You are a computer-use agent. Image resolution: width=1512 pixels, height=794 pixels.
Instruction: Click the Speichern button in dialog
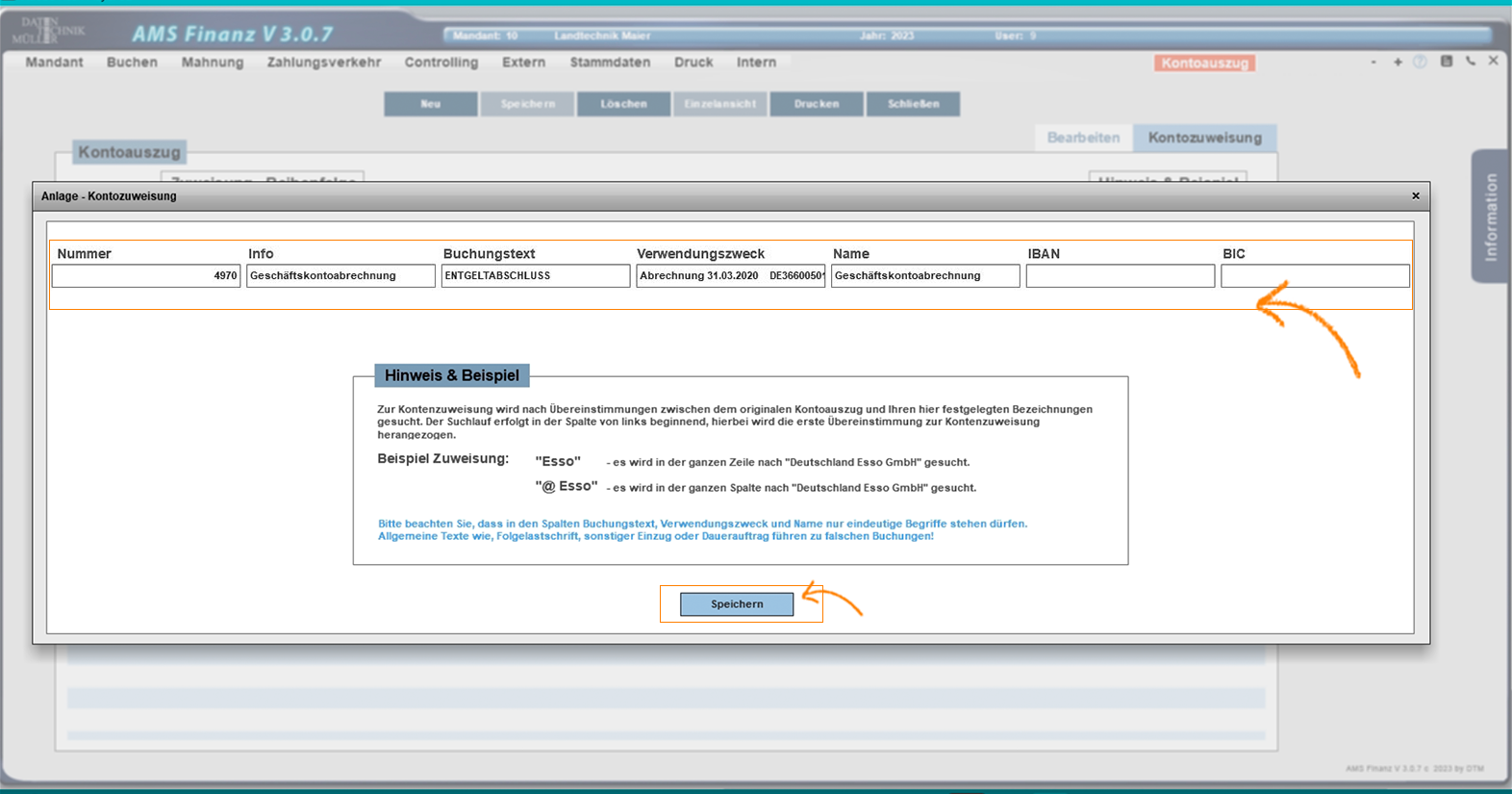[x=737, y=604]
